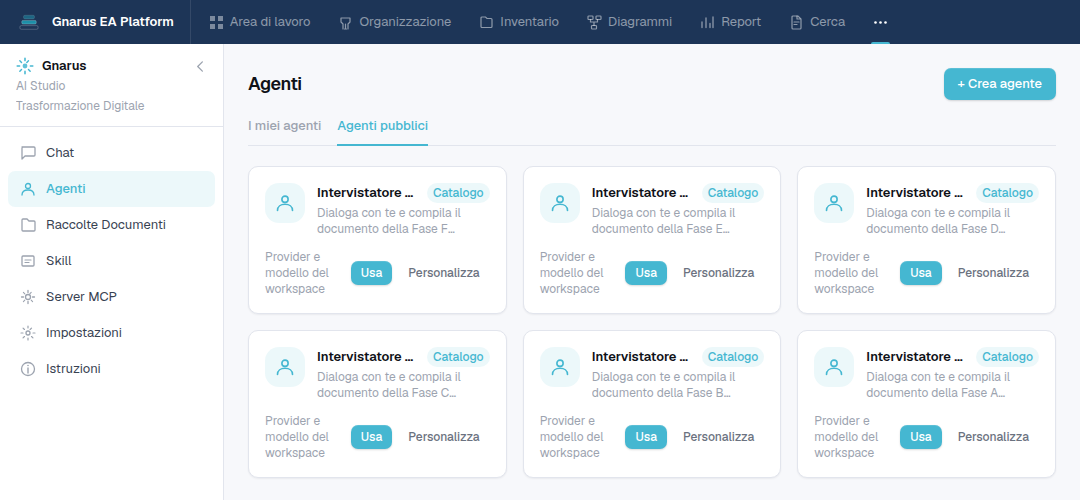Click the avatar icon of Fase A agent
Viewport: 1080px width, 500px height.
point(834,367)
